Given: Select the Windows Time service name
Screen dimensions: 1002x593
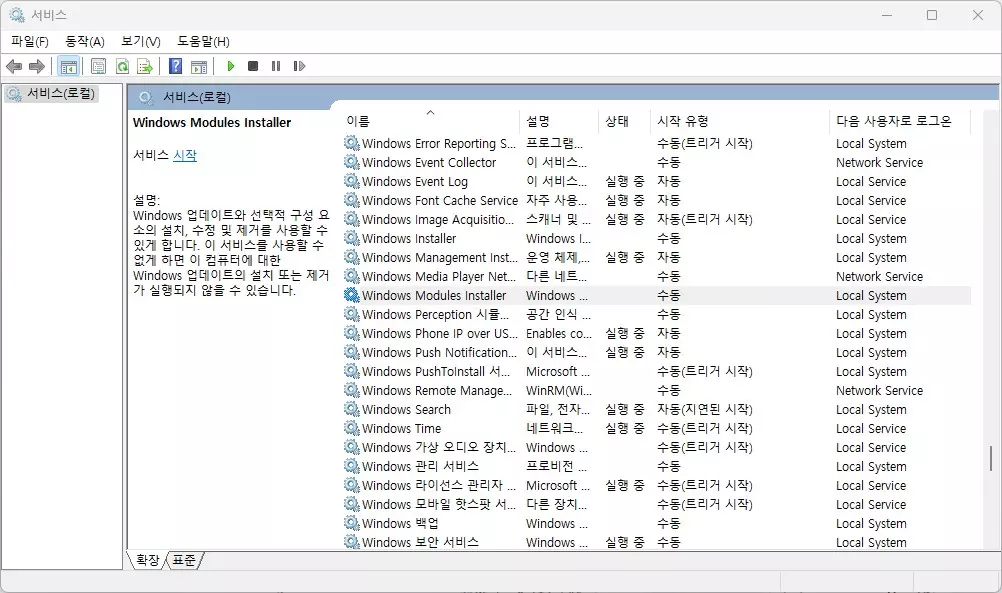Looking at the screenshot, I should [401, 428].
